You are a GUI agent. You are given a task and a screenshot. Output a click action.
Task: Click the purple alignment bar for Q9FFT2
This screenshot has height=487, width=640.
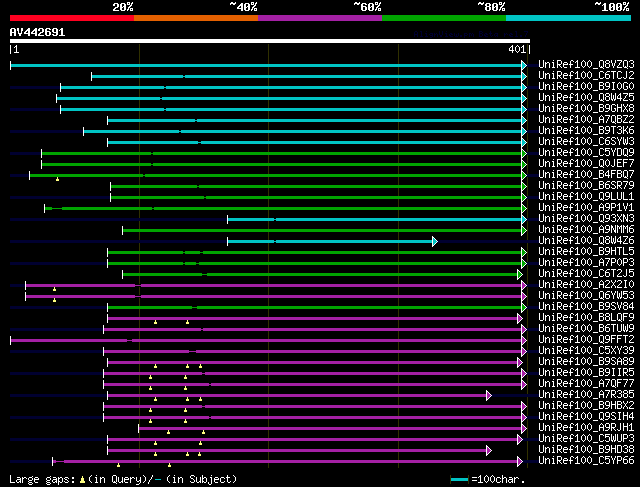[266, 340]
